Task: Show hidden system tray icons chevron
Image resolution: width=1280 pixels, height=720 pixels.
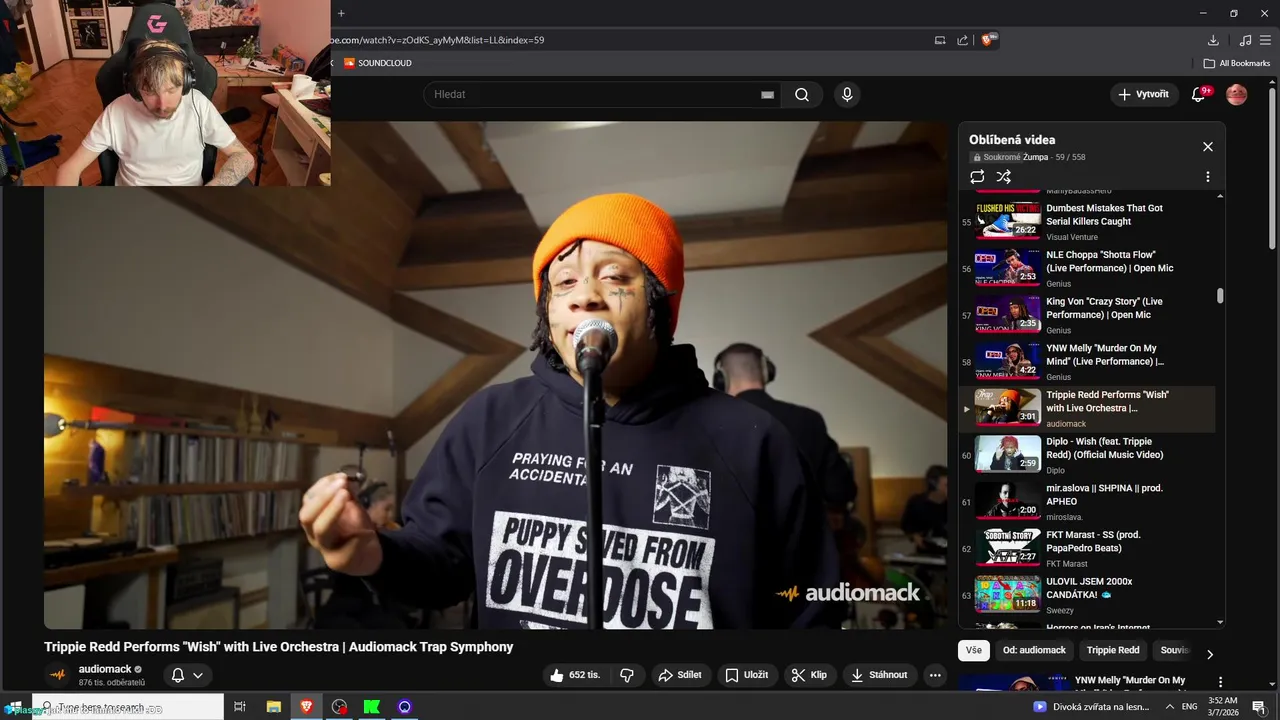Action: click(x=1170, y=706)
